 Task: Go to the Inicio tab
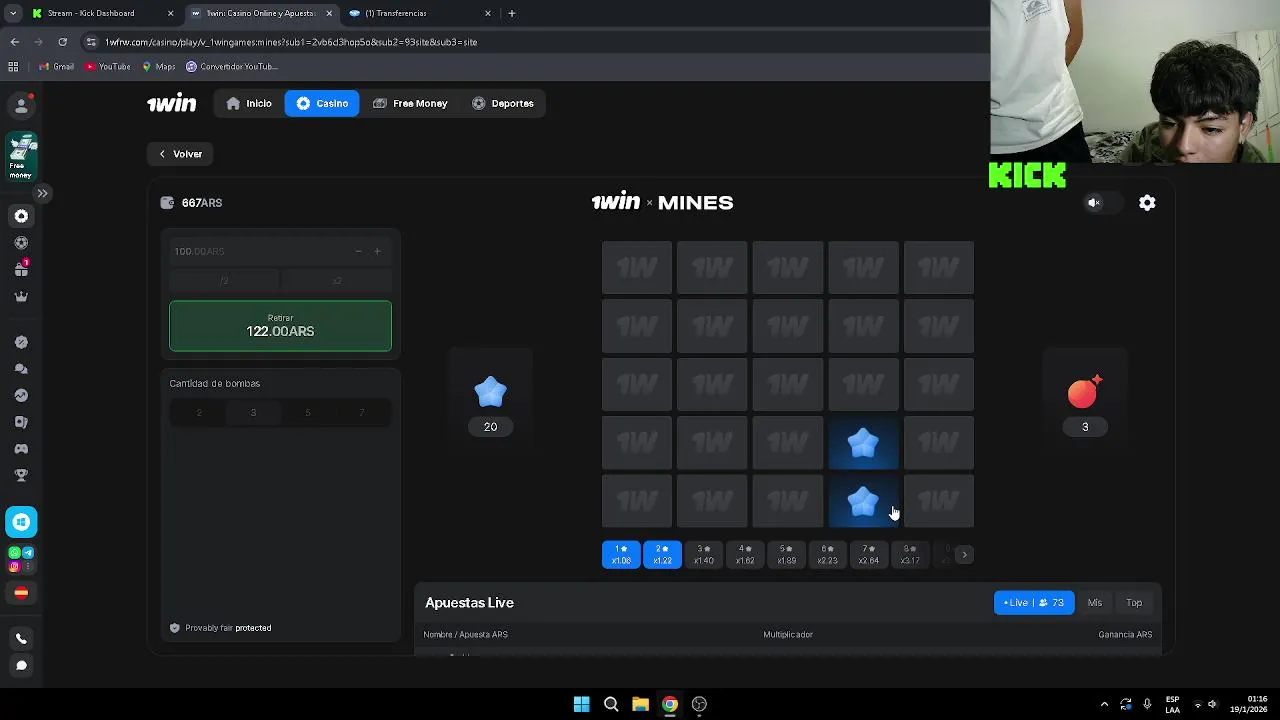click(249, 103)
